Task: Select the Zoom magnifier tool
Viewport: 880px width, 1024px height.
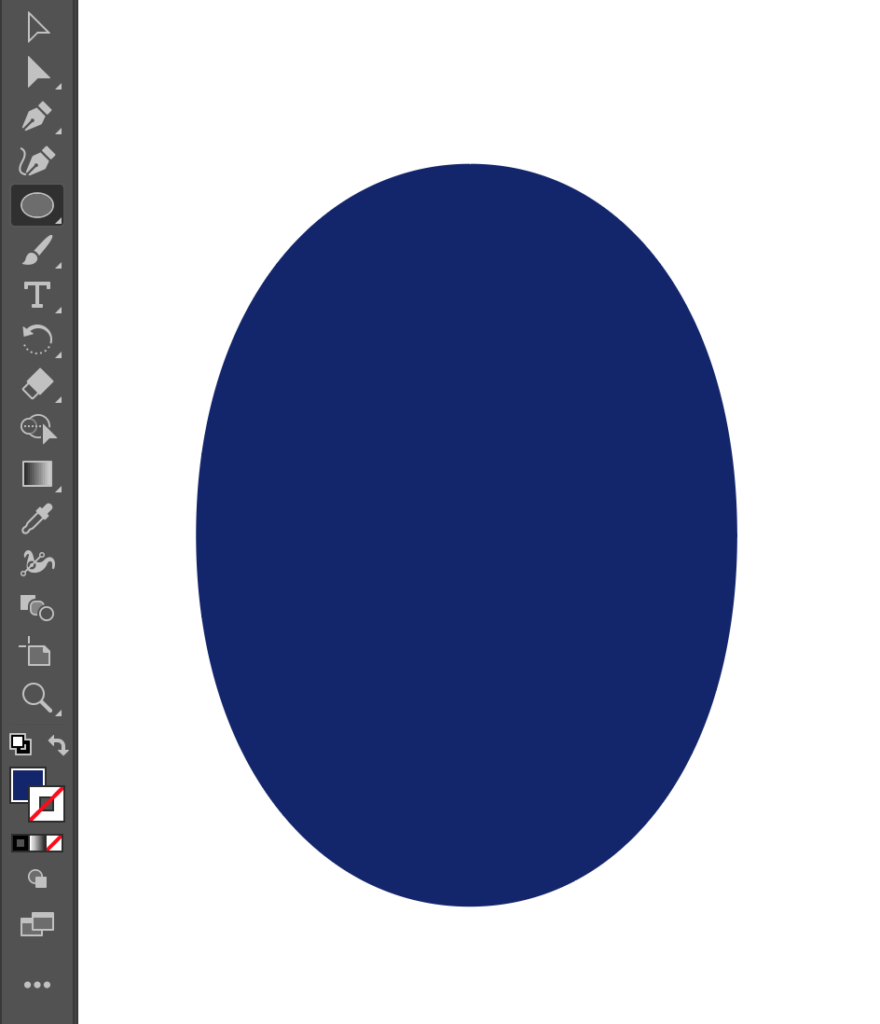Action: [x=37, y=697]
